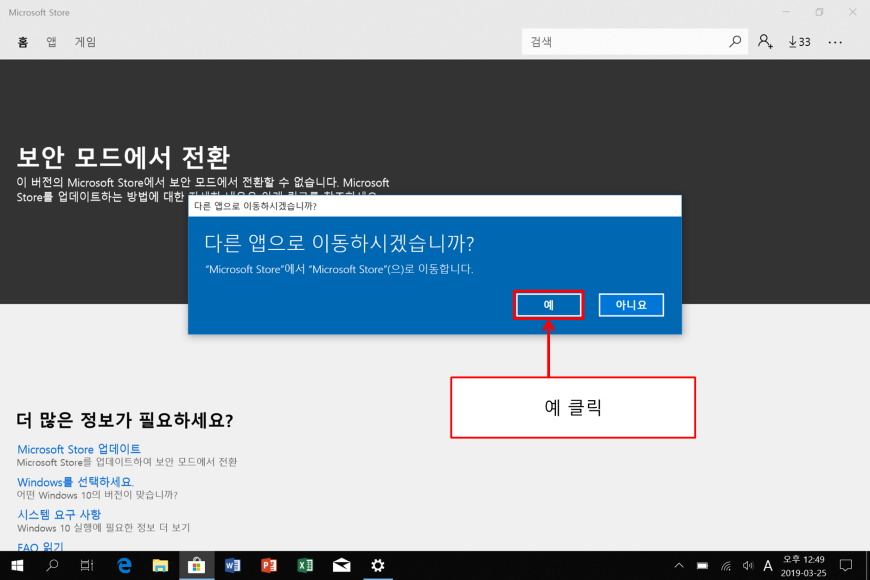Open the clock showing 오후 12:49
The image size is (870, 580).
(x=803, y=566)
